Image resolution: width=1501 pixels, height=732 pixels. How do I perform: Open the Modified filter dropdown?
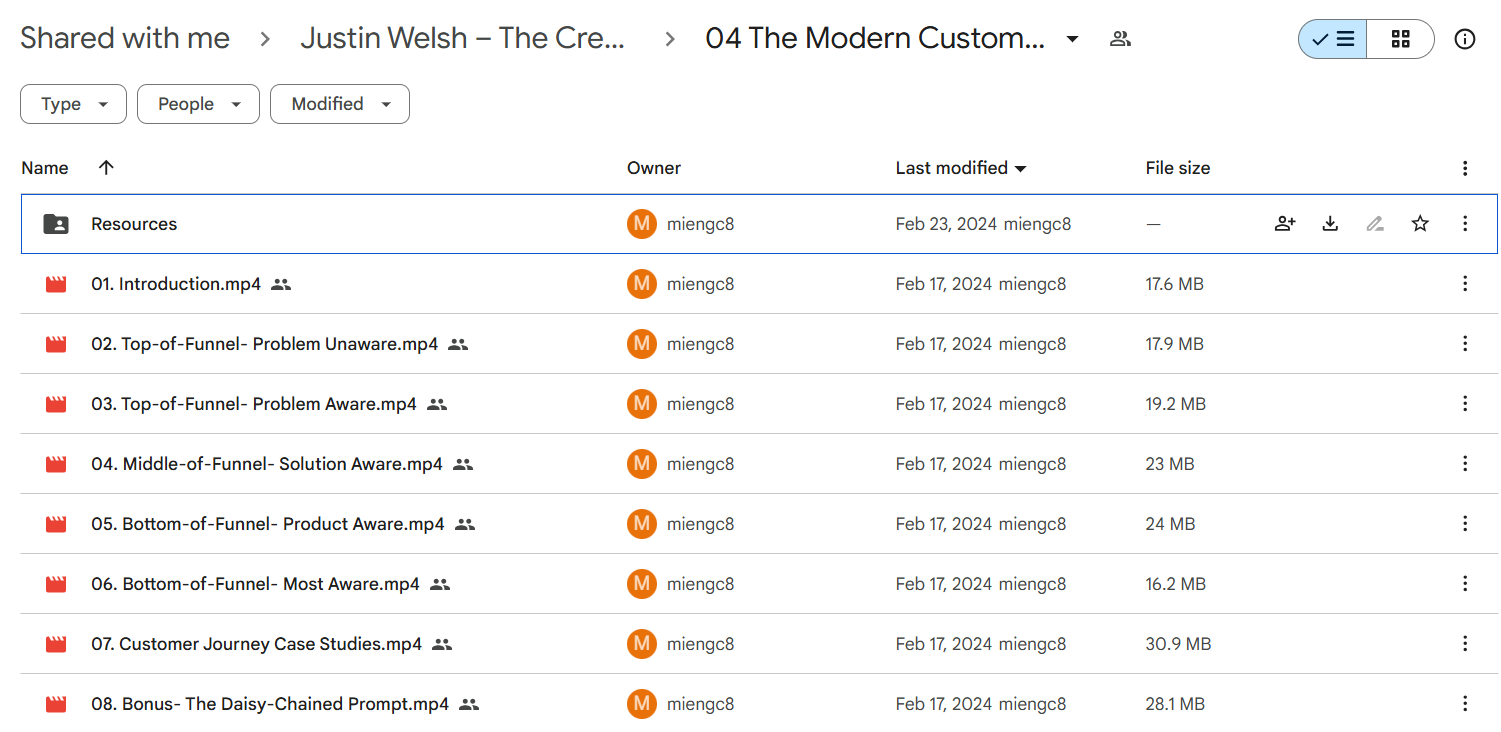click(340, 104)
